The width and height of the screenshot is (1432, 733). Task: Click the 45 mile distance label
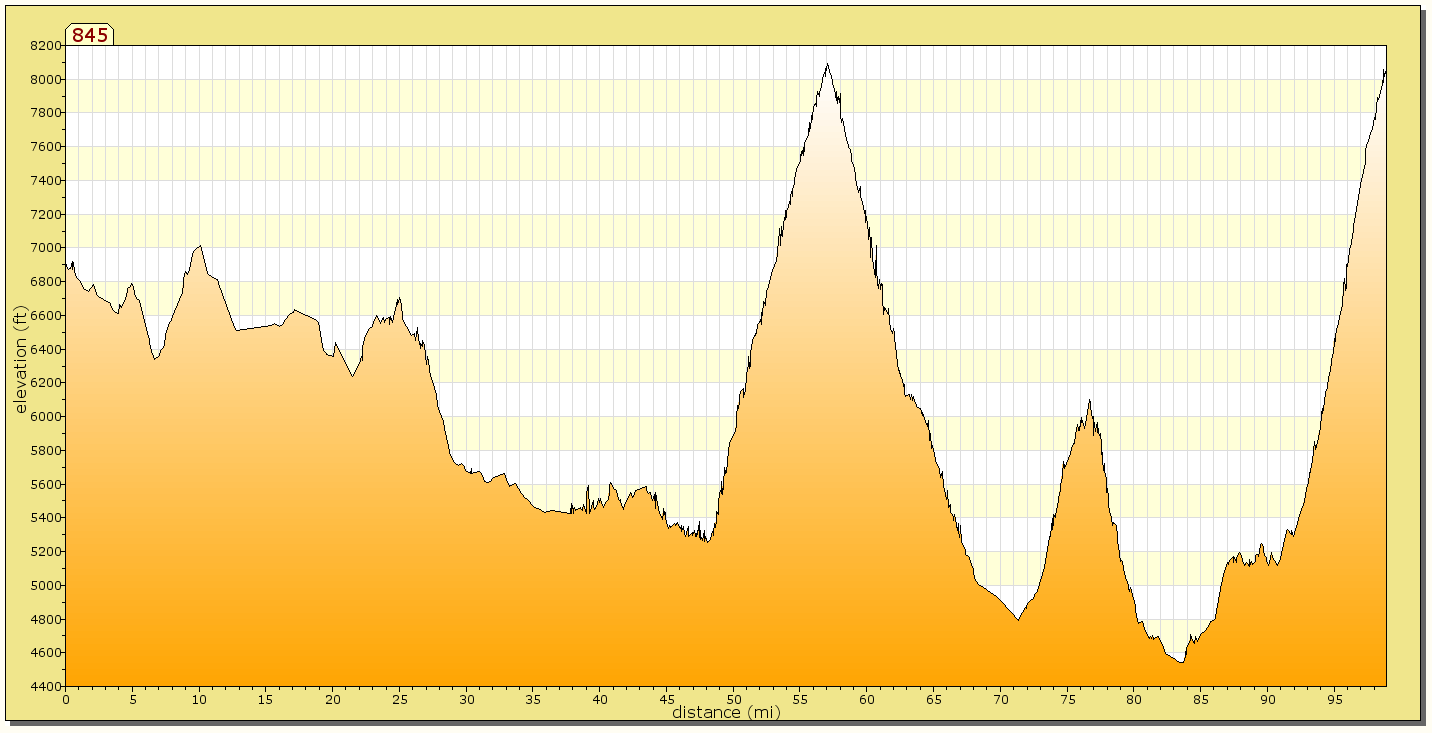coord(667,700)
